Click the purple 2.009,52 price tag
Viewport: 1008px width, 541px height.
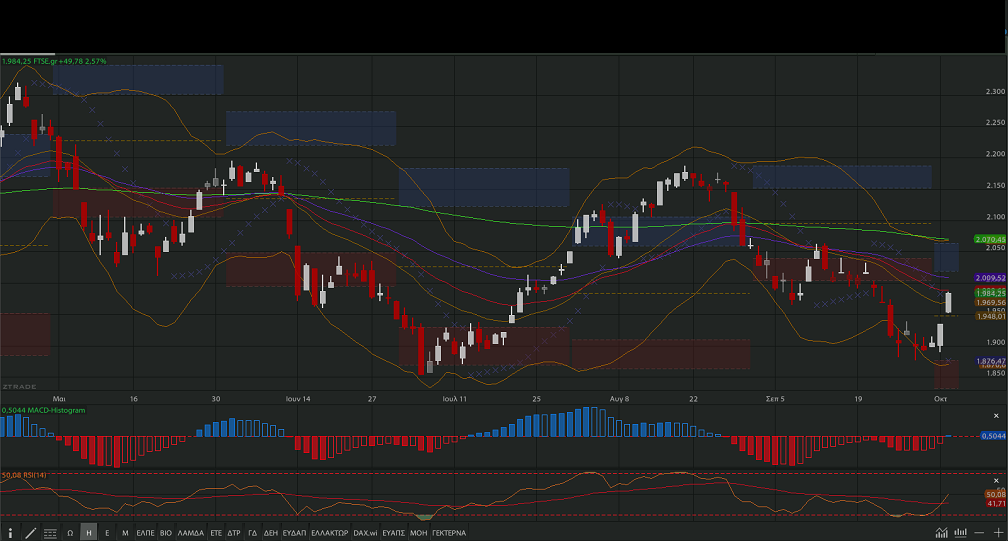pyautogui.click(x=990, y=278)
